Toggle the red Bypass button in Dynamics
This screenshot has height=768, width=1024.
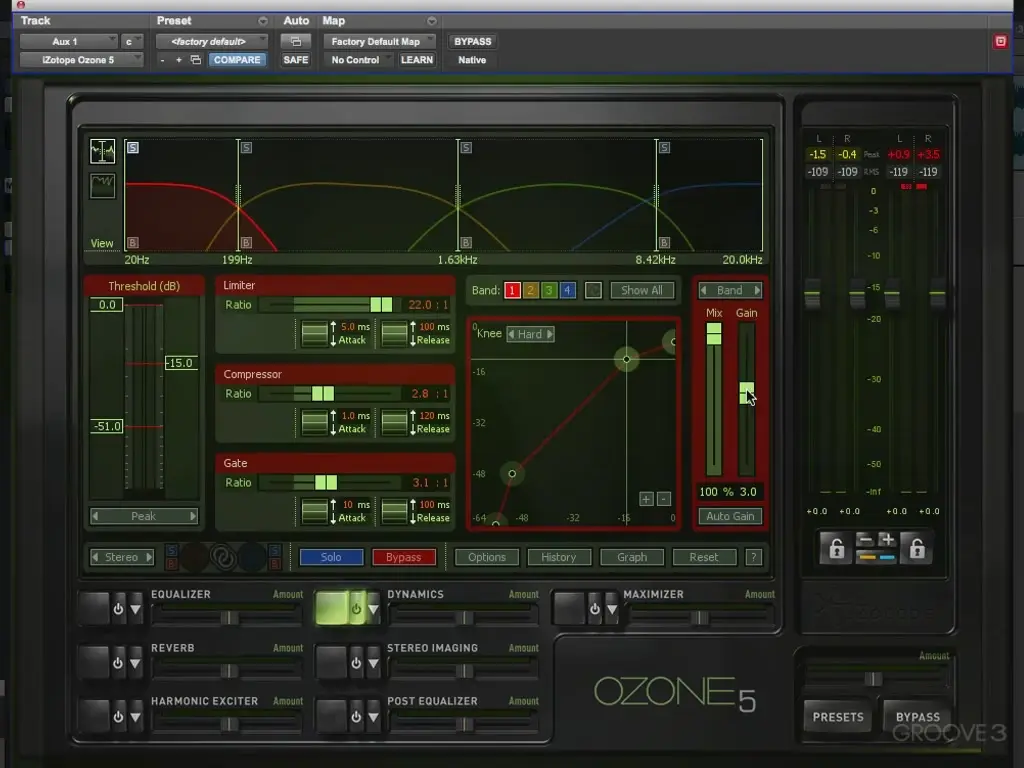pyautogui.click(x=404, y=557)
